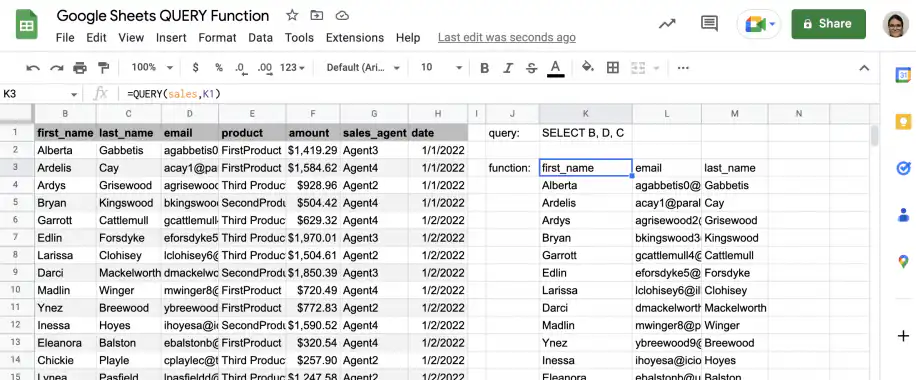Open the Default font dropdown
The image size is (916, 380).
363,68
